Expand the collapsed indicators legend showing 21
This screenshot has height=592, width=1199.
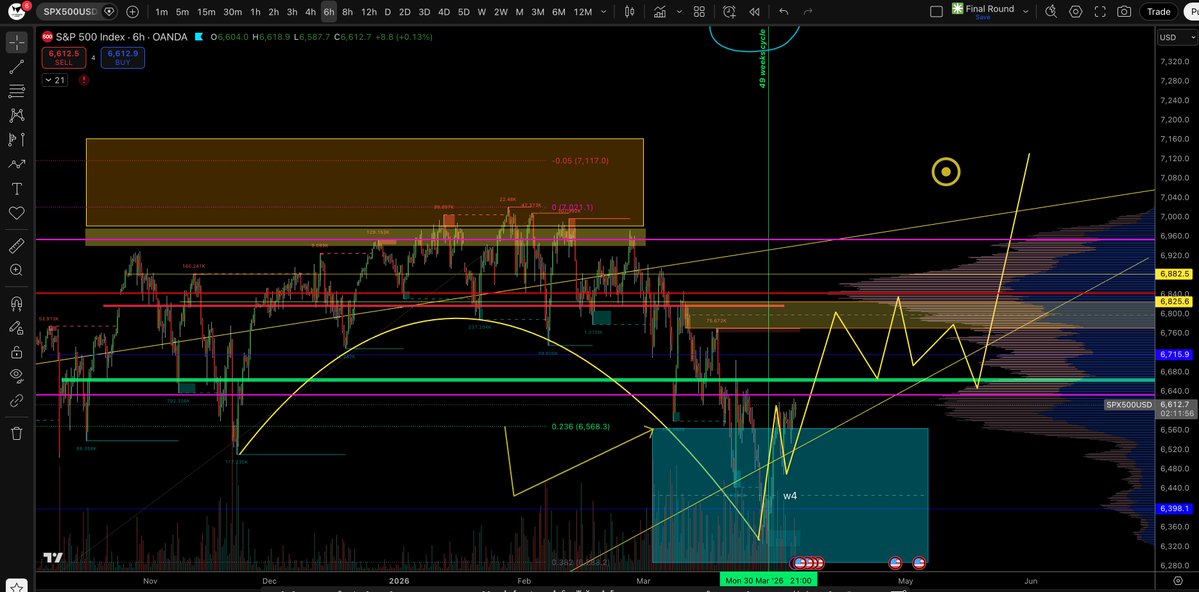point(55,80)
